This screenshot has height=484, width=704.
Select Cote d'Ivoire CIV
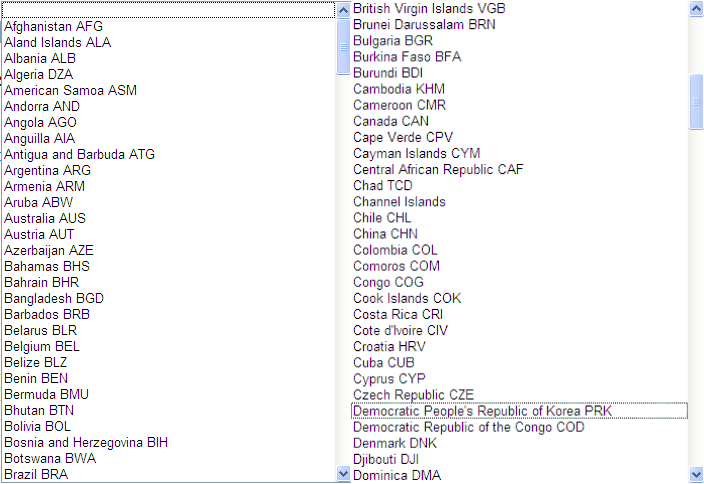(400, 331)
